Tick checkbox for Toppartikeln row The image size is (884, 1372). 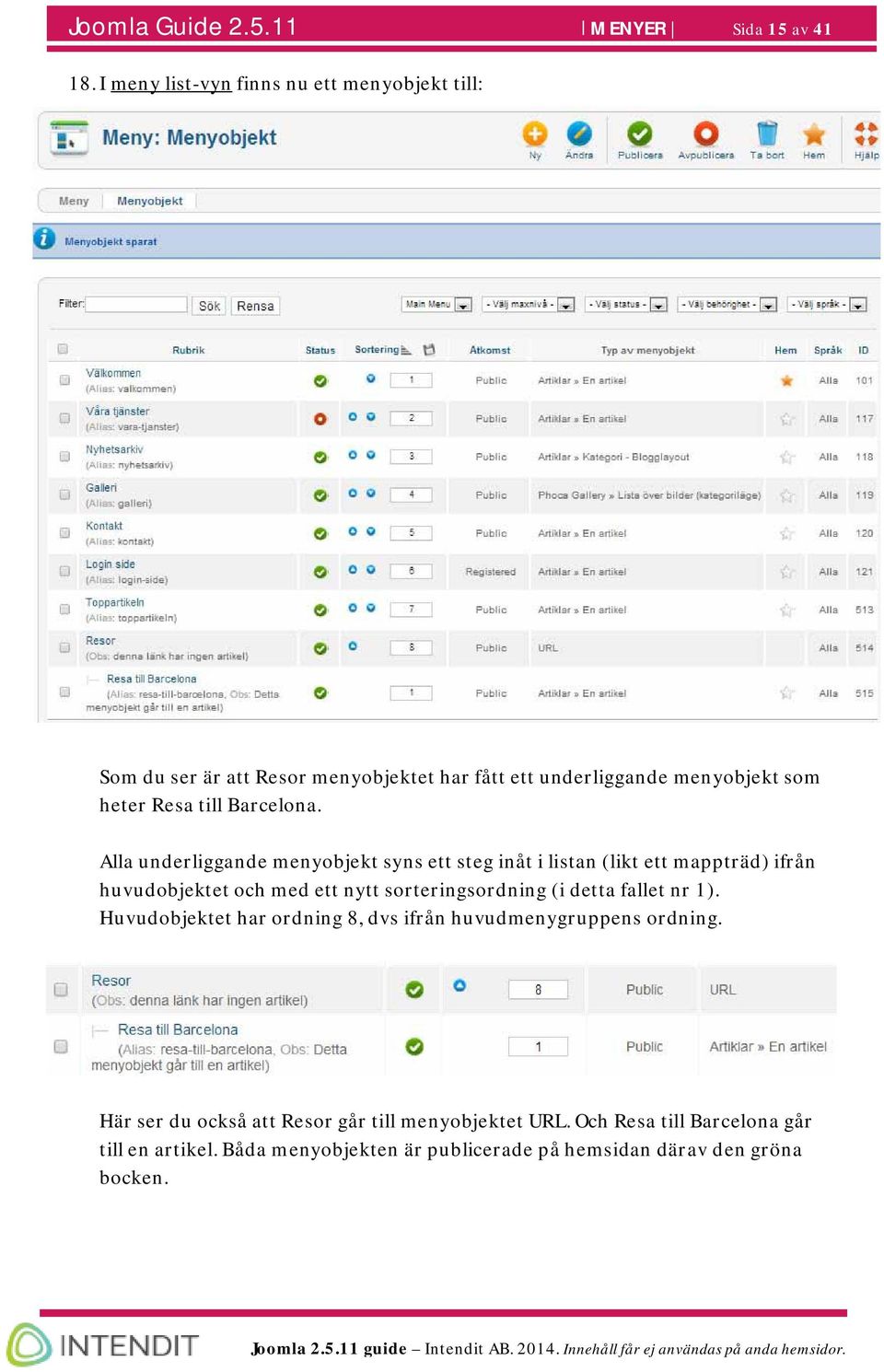64,610
